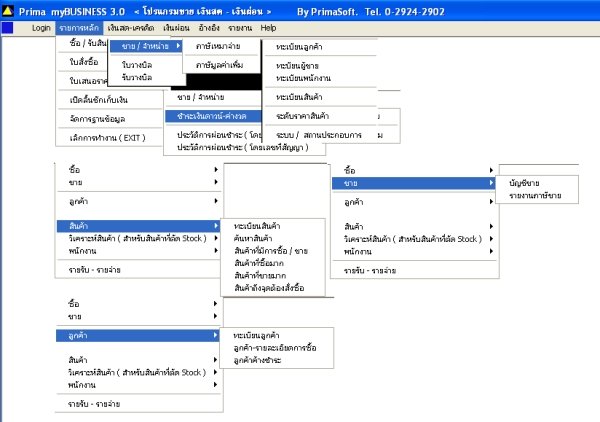Select สินค้าถึงจุดต้องสั่งซื้อ report item
Screen dimensions: 600x422
click(x=269, y=288)
